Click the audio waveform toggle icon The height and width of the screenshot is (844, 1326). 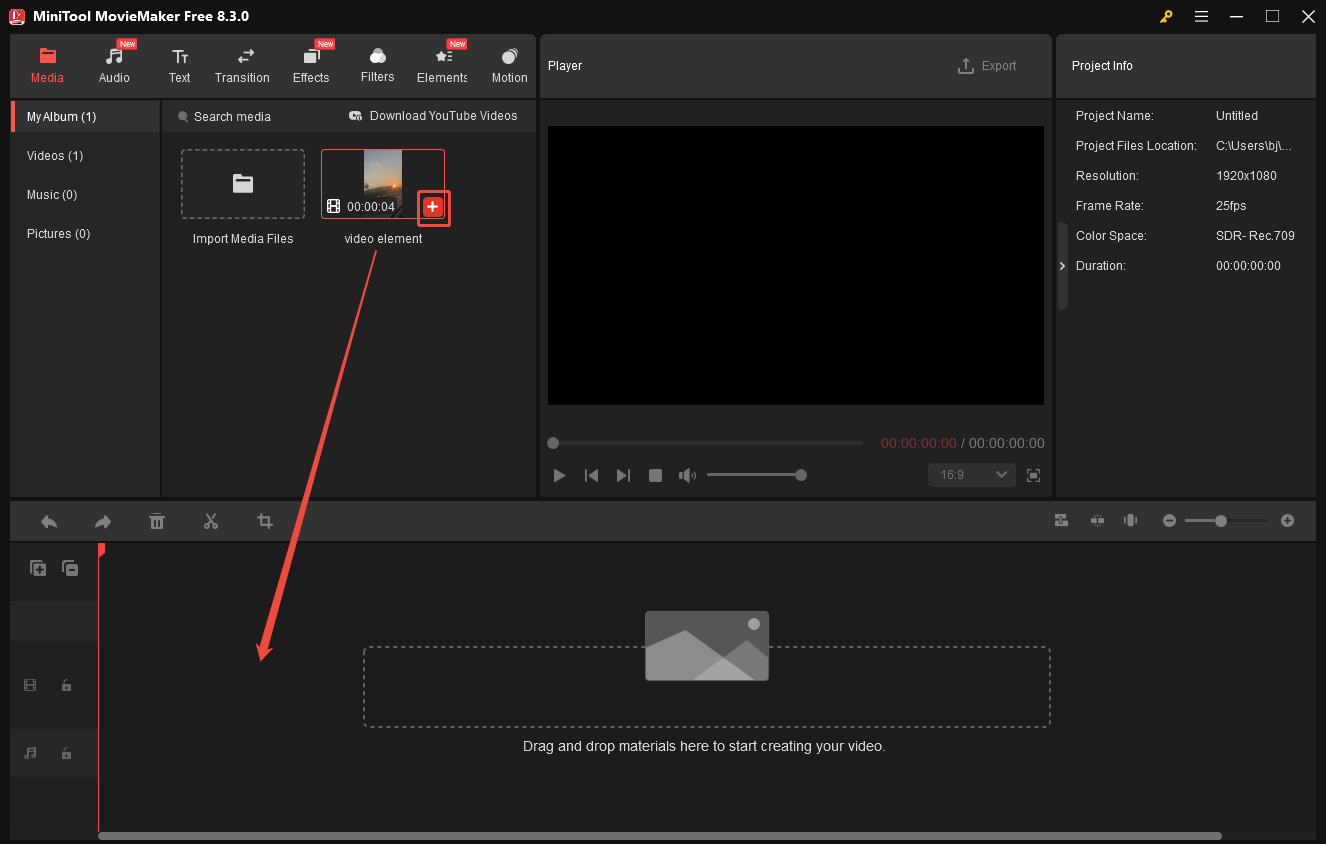[x=1131, y=520]
